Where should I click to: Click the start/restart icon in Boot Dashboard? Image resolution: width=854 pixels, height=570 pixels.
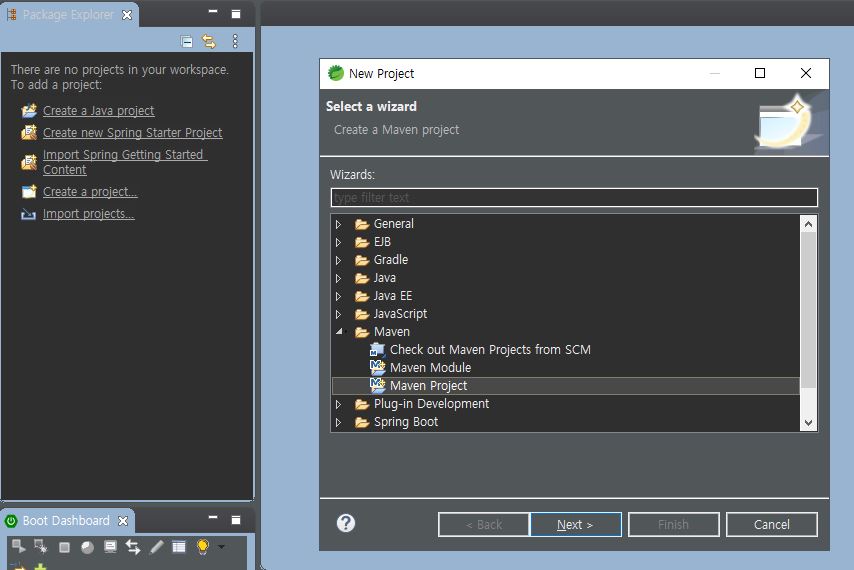coord(18,546)
